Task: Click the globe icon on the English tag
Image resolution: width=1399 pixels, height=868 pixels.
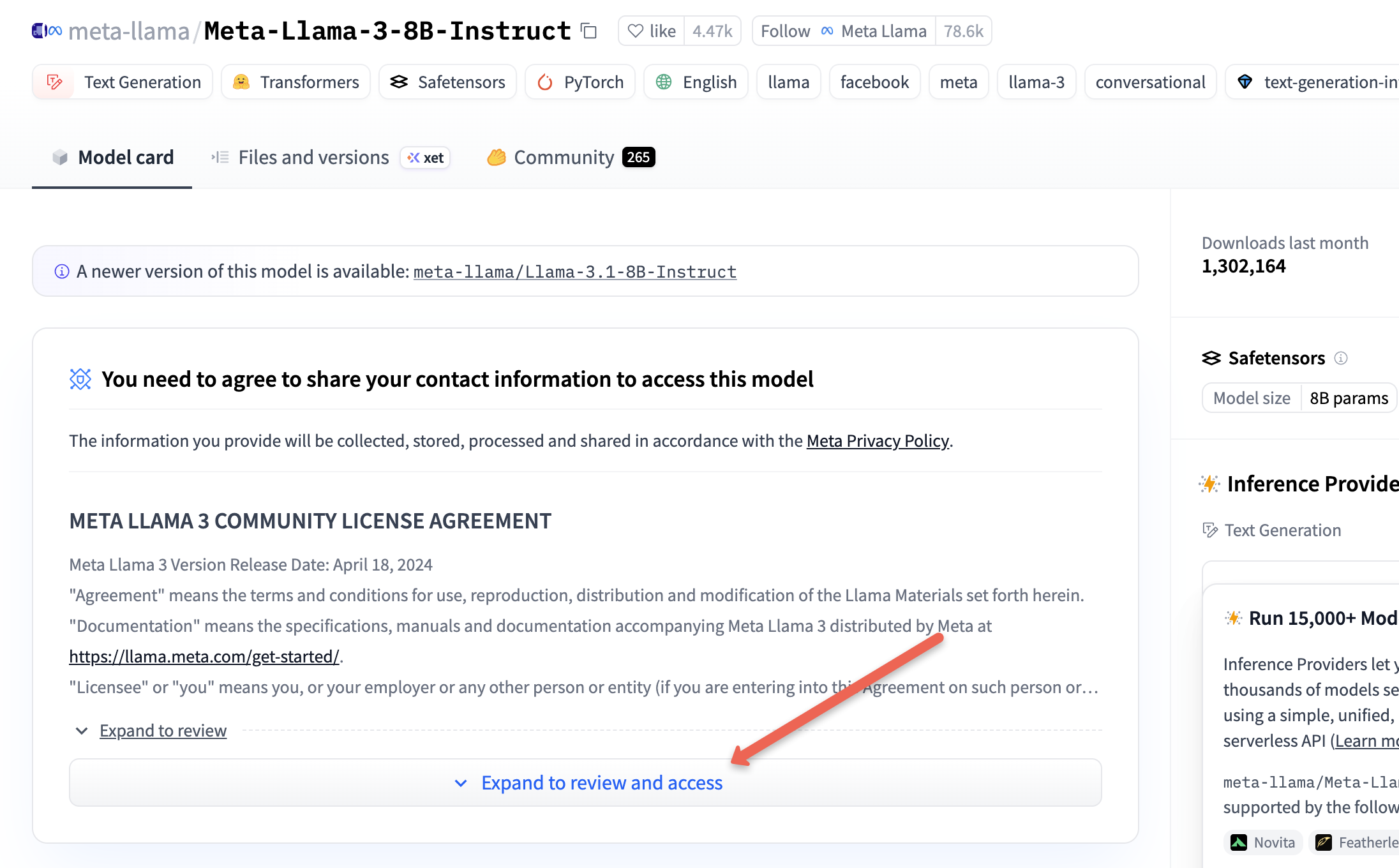Action: [x=664, y=82]
